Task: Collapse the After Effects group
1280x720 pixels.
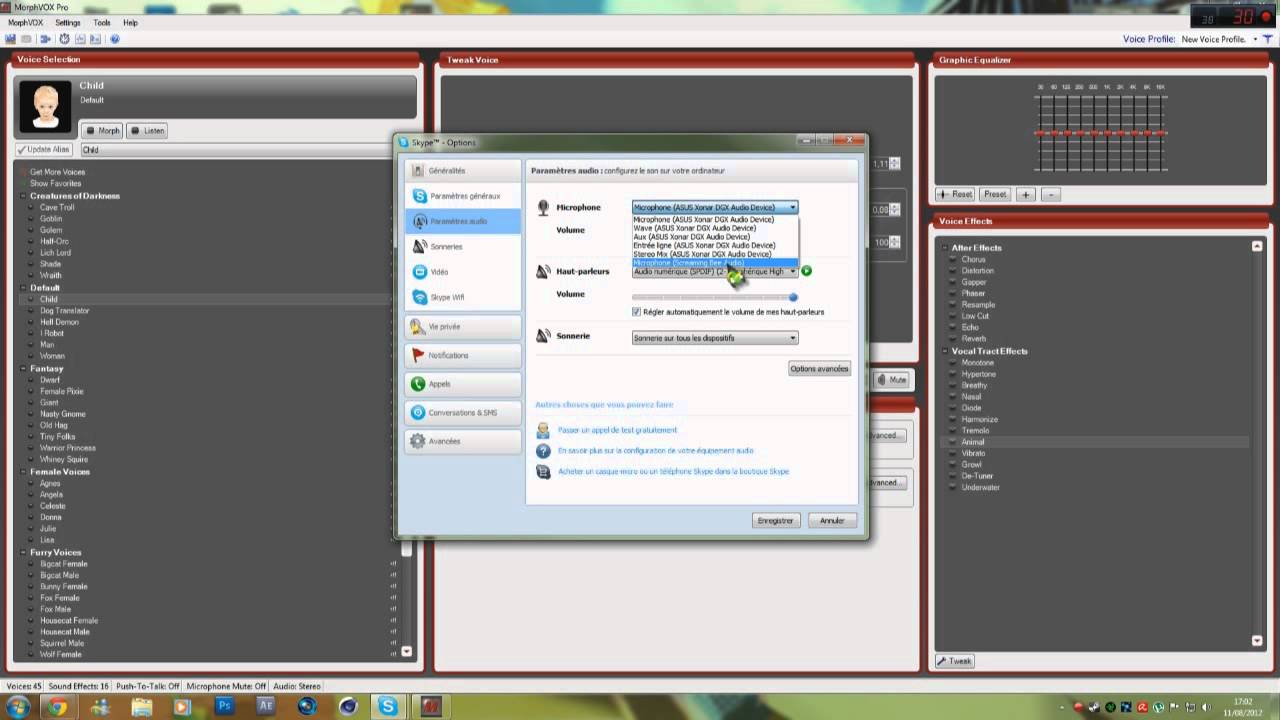Action: pos(945,248)
